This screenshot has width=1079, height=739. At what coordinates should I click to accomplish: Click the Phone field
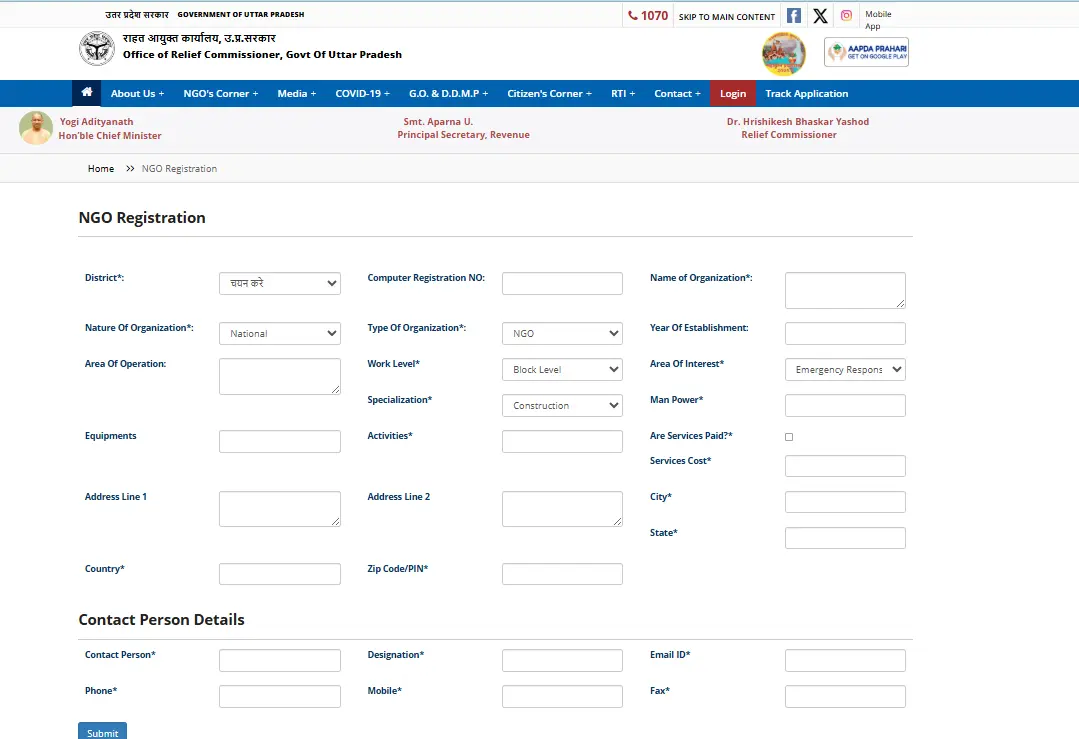pos(280,696)
